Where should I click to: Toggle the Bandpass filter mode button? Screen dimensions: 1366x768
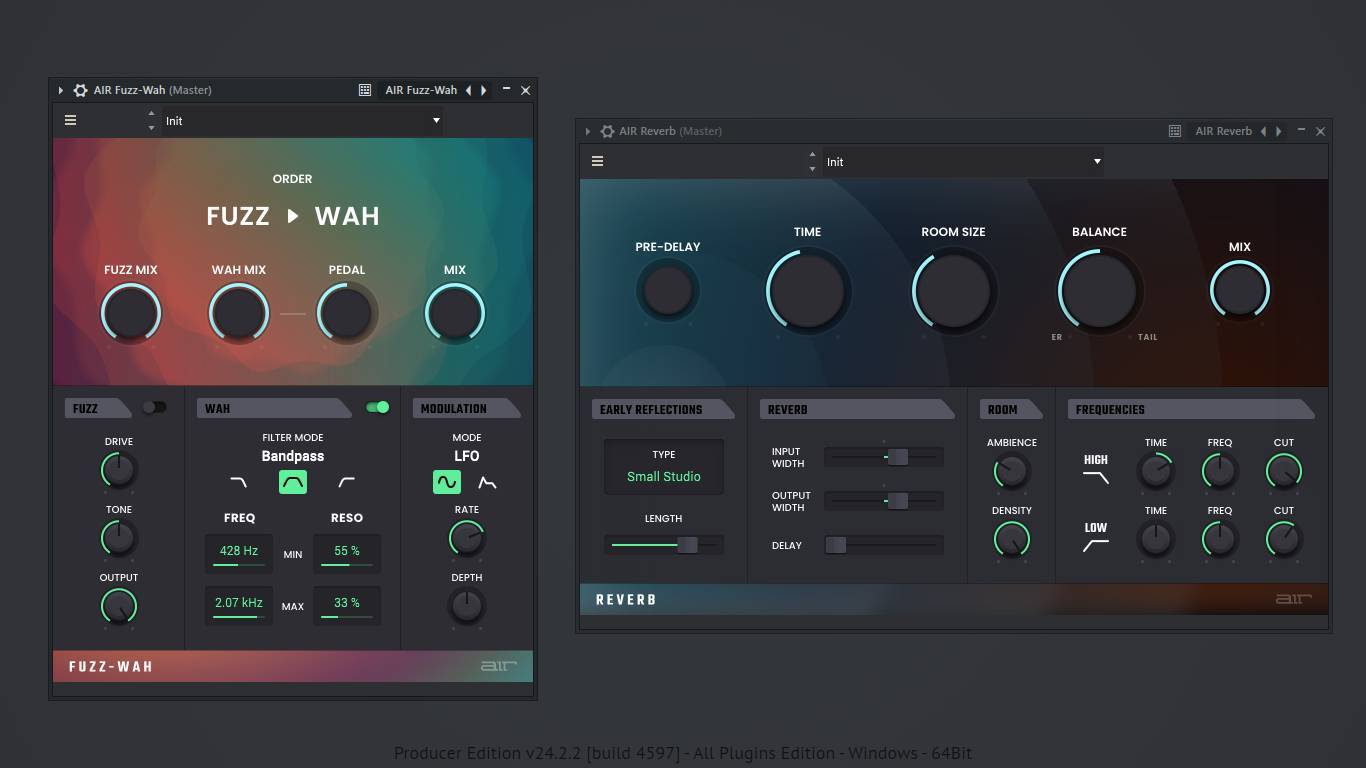coord(293,483)
